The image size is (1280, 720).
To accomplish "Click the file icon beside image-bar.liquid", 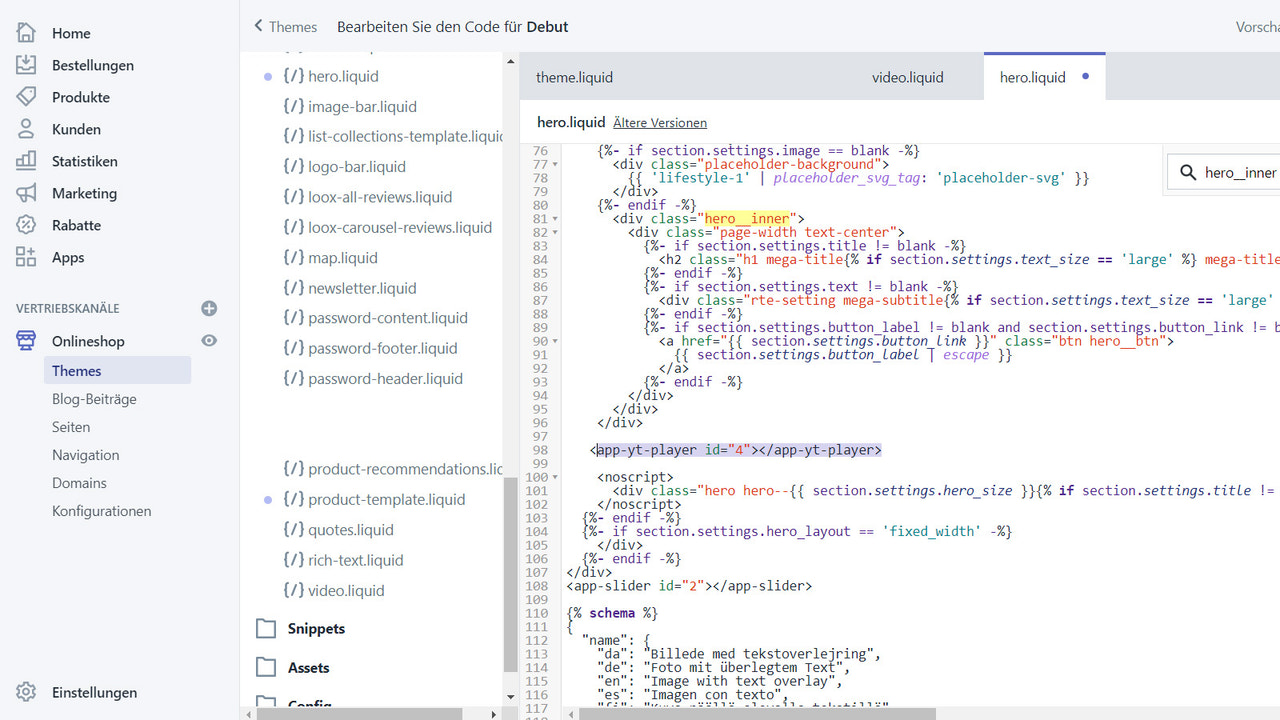I will (293, 106).
